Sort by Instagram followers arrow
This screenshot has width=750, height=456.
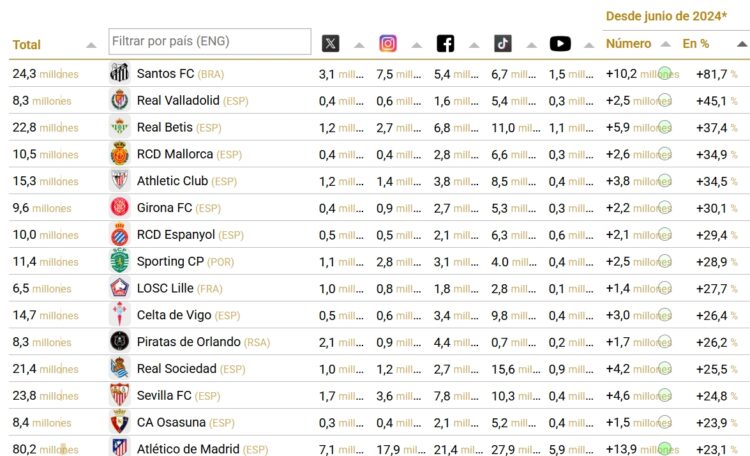(417, 45)
